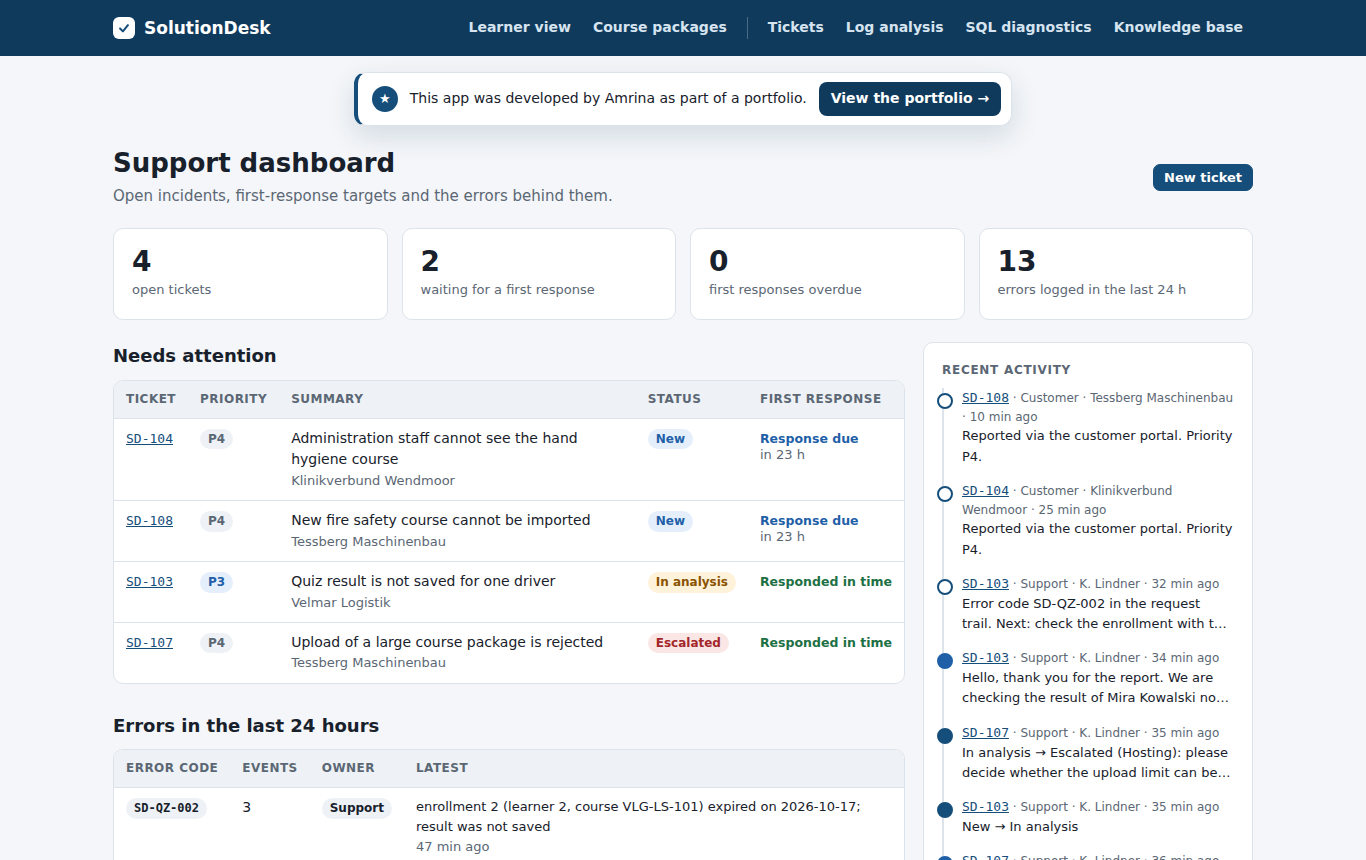Open the SD-104 link in Recent activity
1366x860 pixels.
pyautogui.click(x=985, y=491)
